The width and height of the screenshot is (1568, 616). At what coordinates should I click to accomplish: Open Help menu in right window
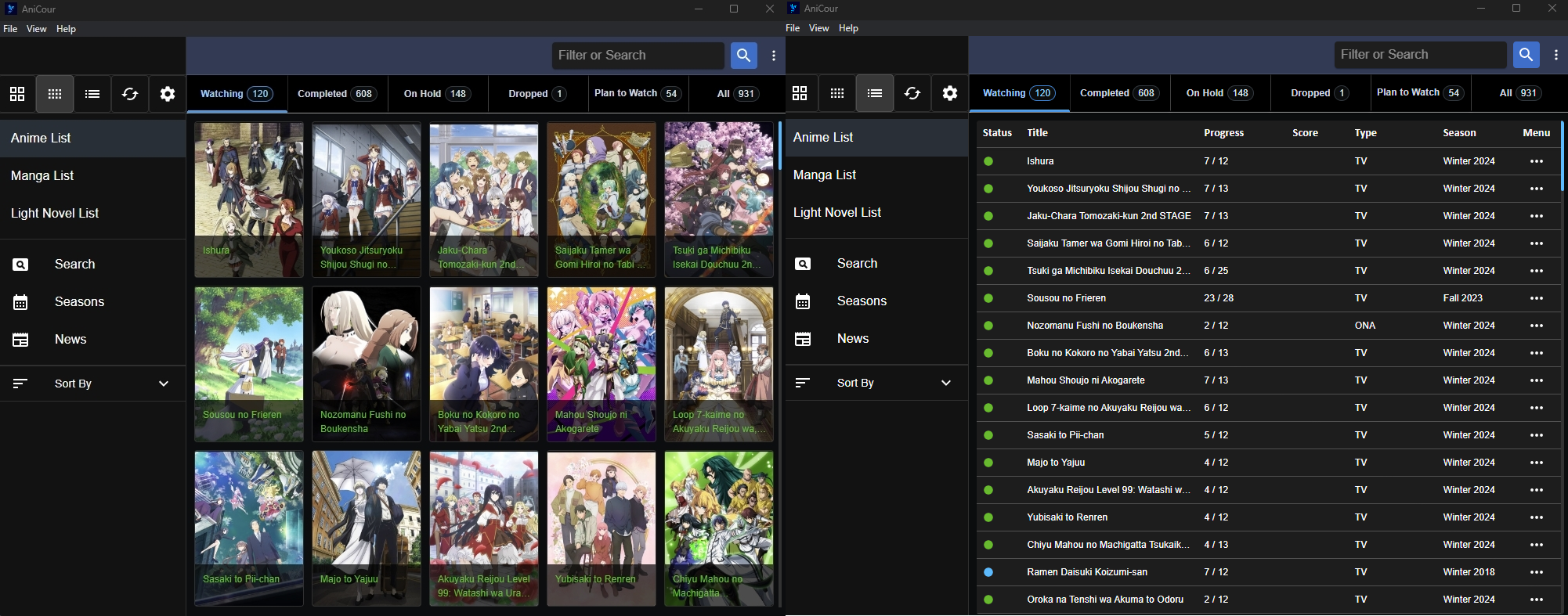click(x=848, y=28)
